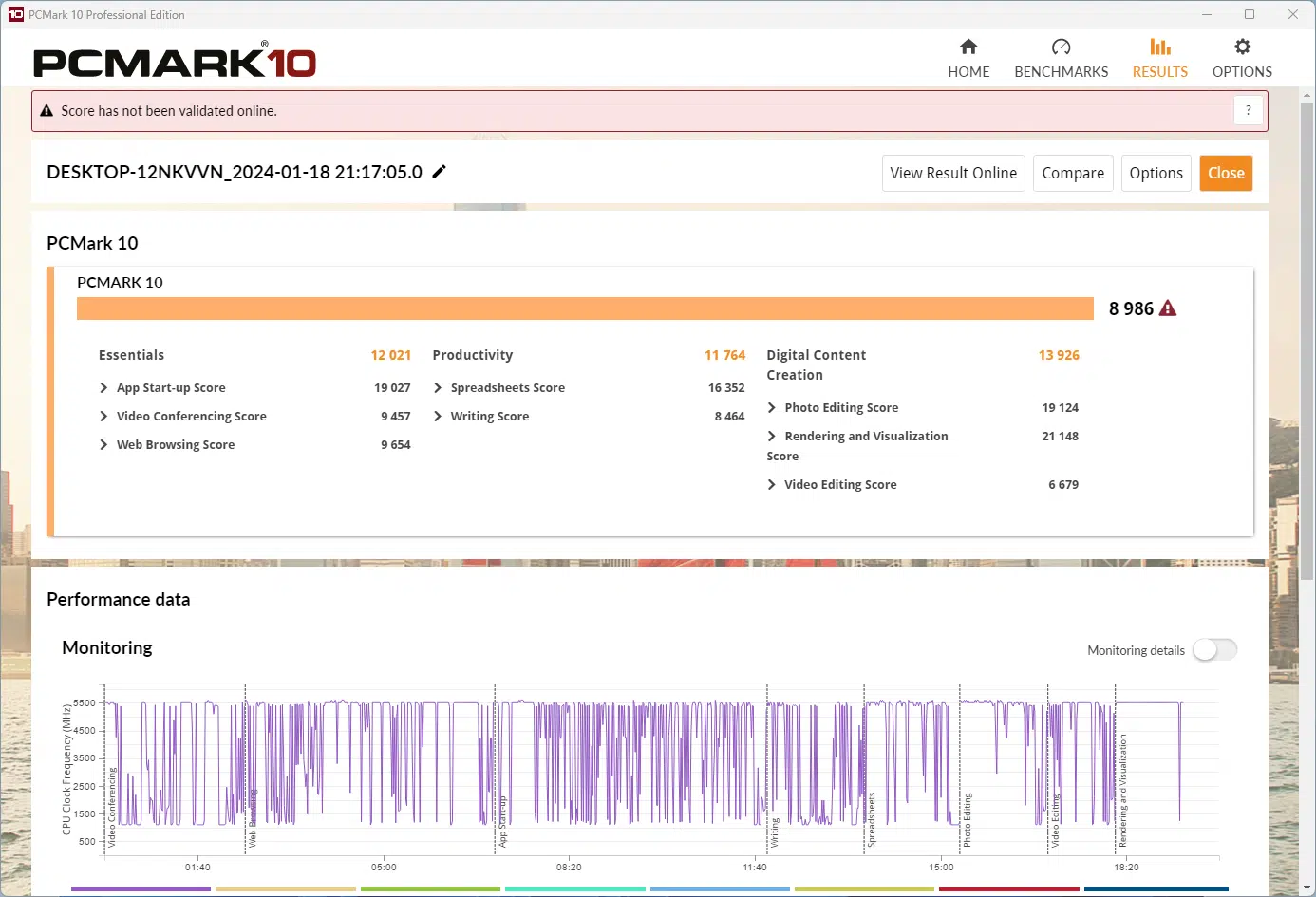Click the Spreadsheets marker in chart

(x=872, y=820)
